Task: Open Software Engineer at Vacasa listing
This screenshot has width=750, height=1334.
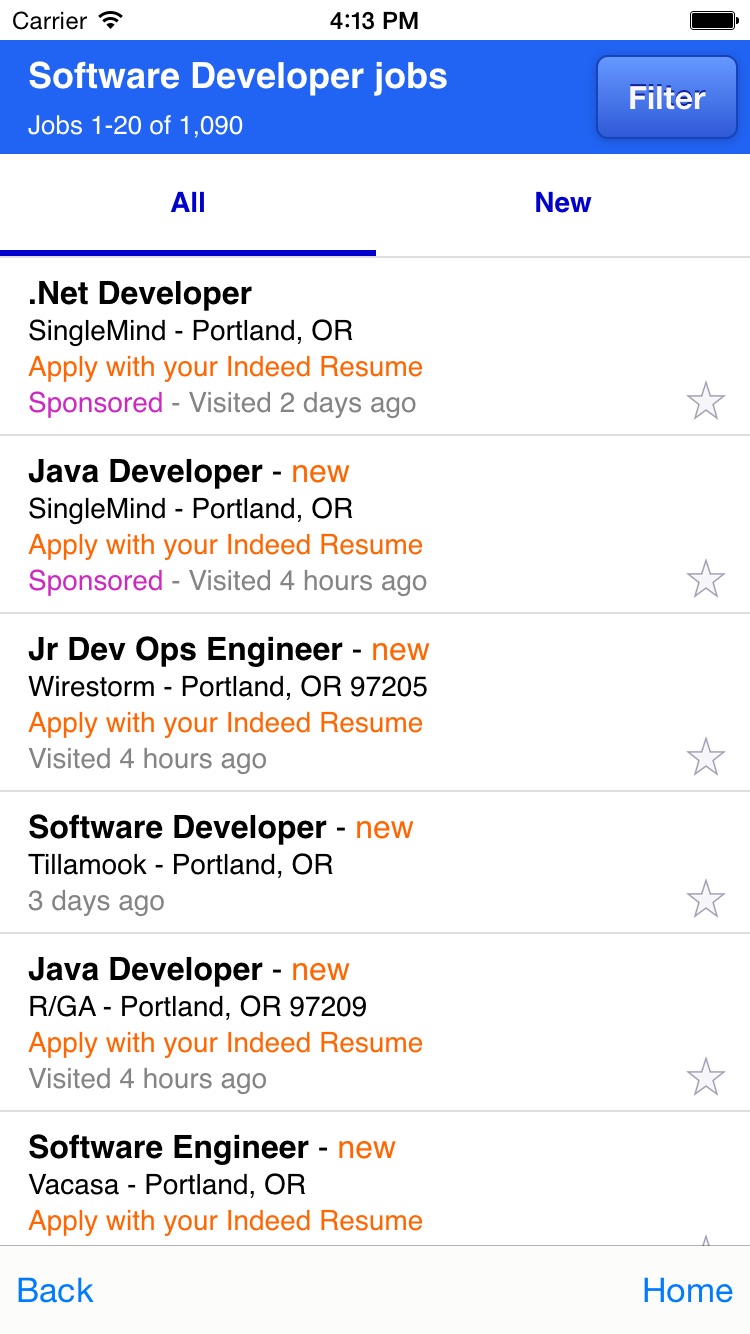Action: tap(375, 1179)
